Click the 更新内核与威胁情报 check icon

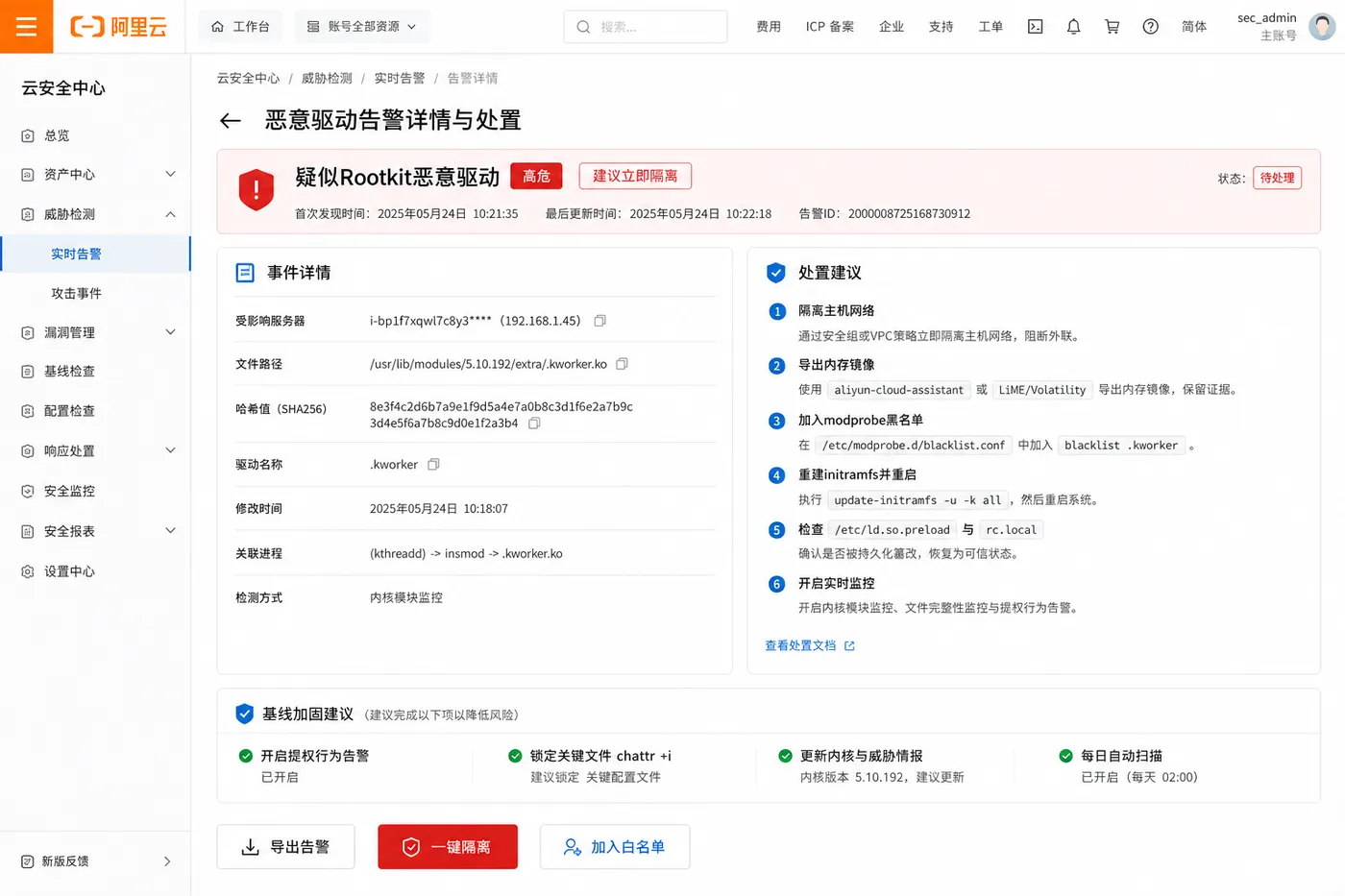785,756
